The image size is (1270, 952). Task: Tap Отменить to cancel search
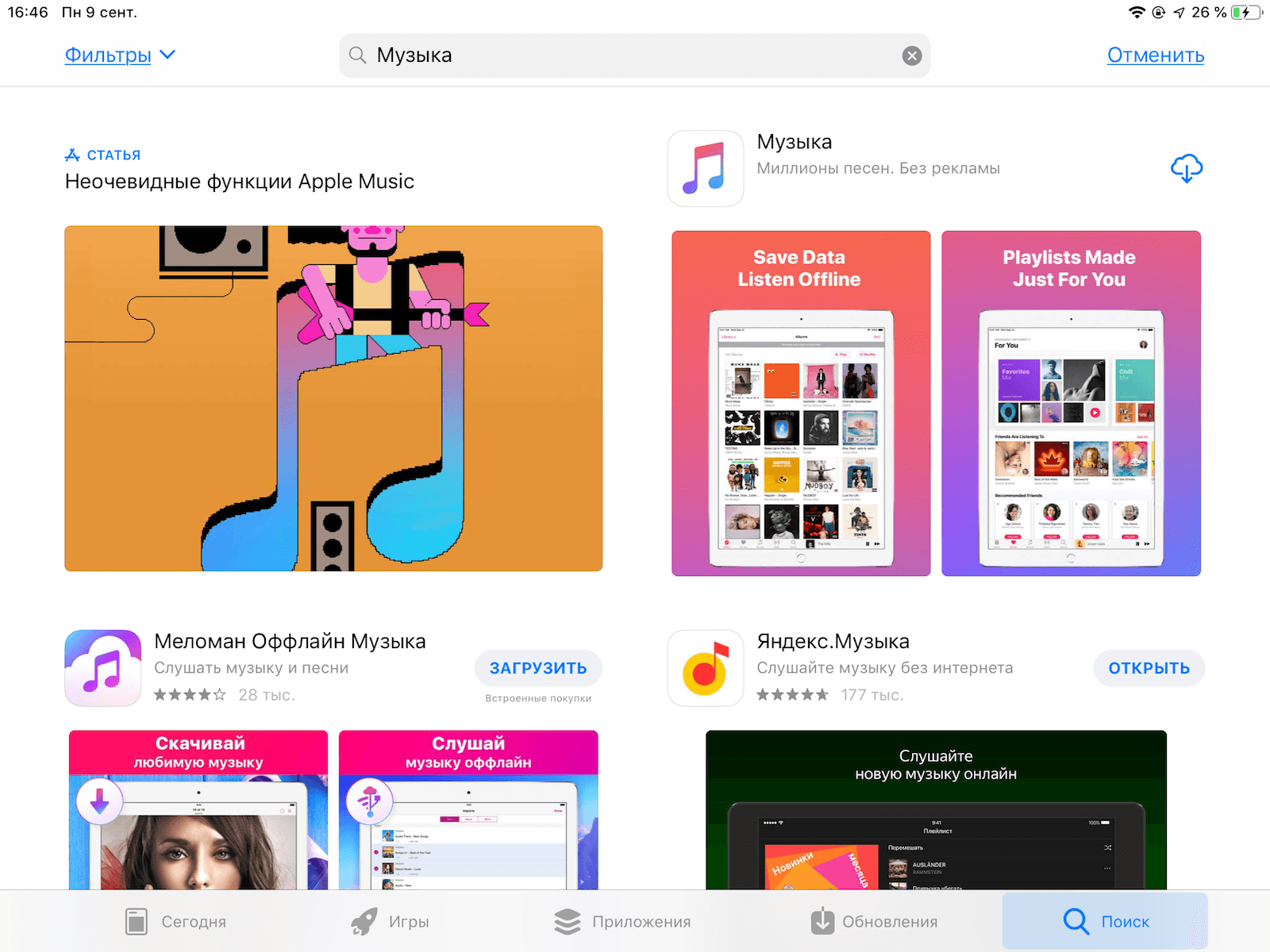[x=1156, y=56]
